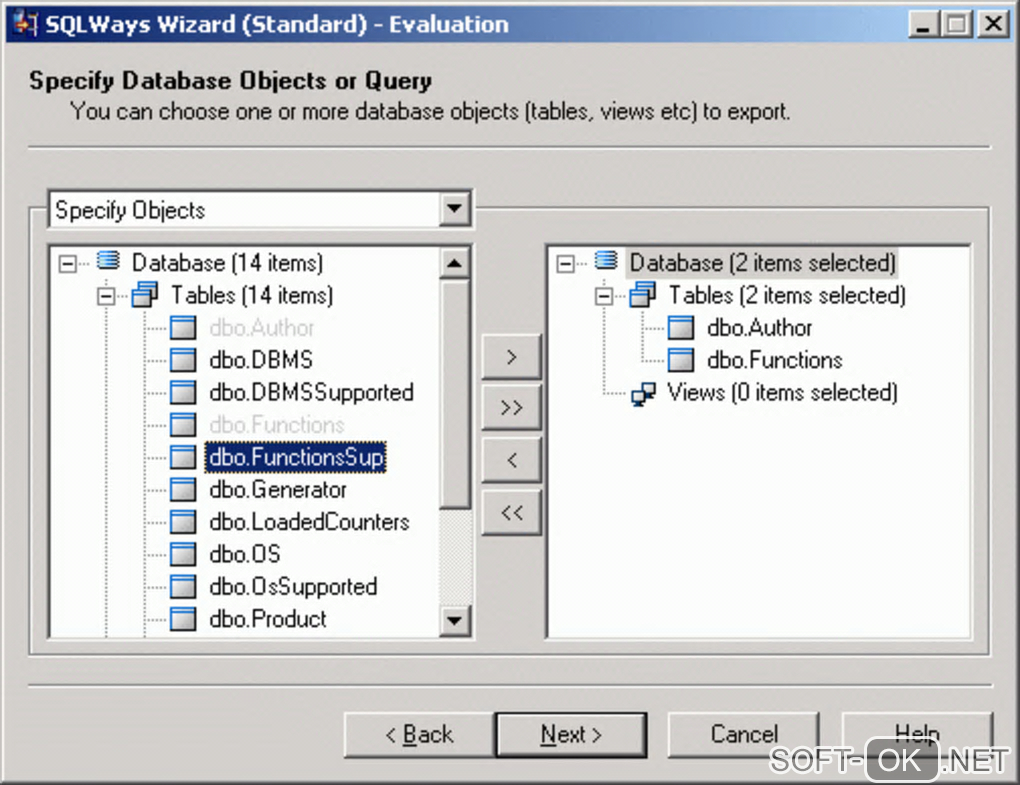The image size is (1020, 785).
Task: Collapse Database (2 items selected) node
Action: click(x=565, y=263)
